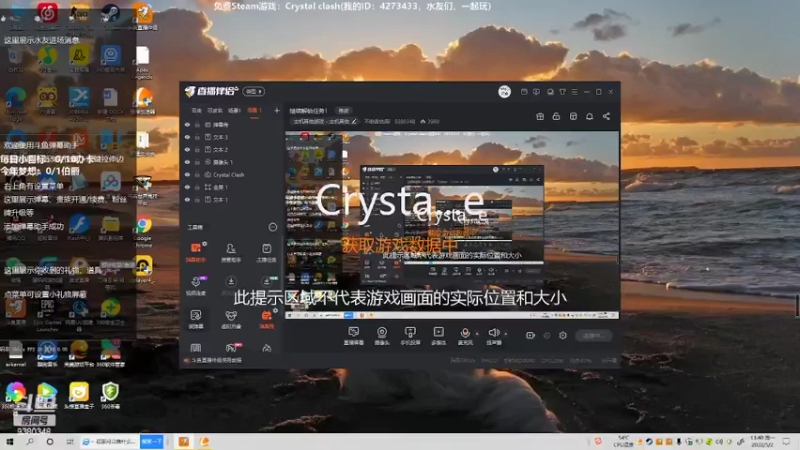Switch to the first scene tab
800x450 pixels.
tap(196, 111)
